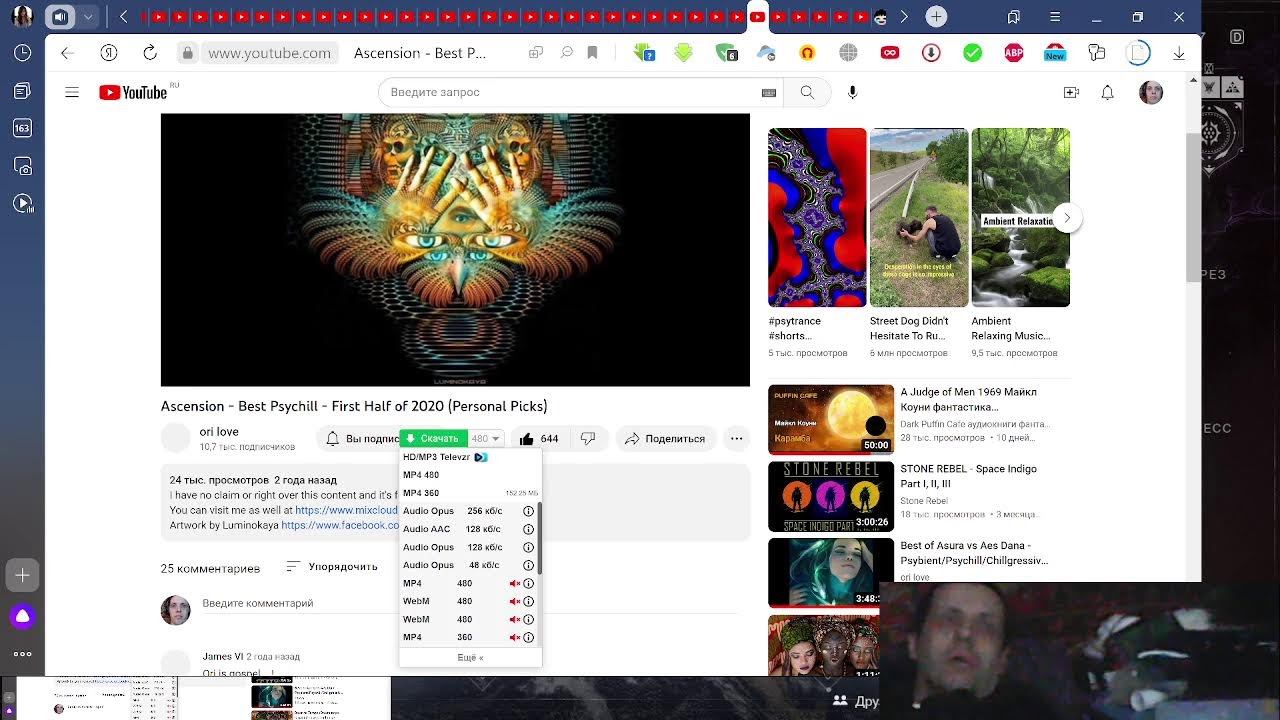Start voice search with microphone icon
The width and height of the screenshot is (1280, 720).
852,92
